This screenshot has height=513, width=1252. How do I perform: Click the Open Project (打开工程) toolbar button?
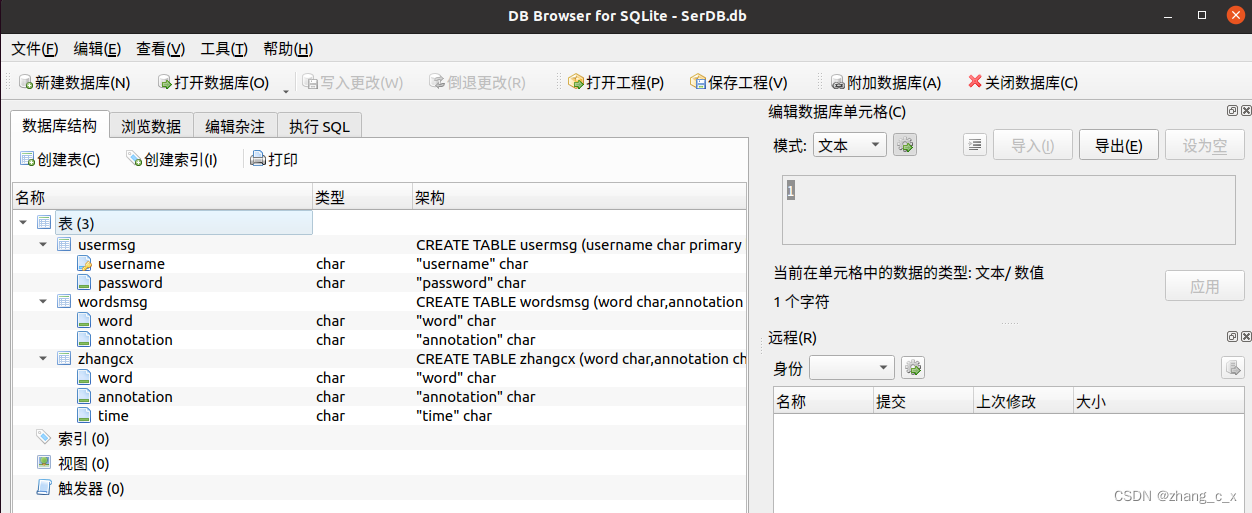point(616,83)
